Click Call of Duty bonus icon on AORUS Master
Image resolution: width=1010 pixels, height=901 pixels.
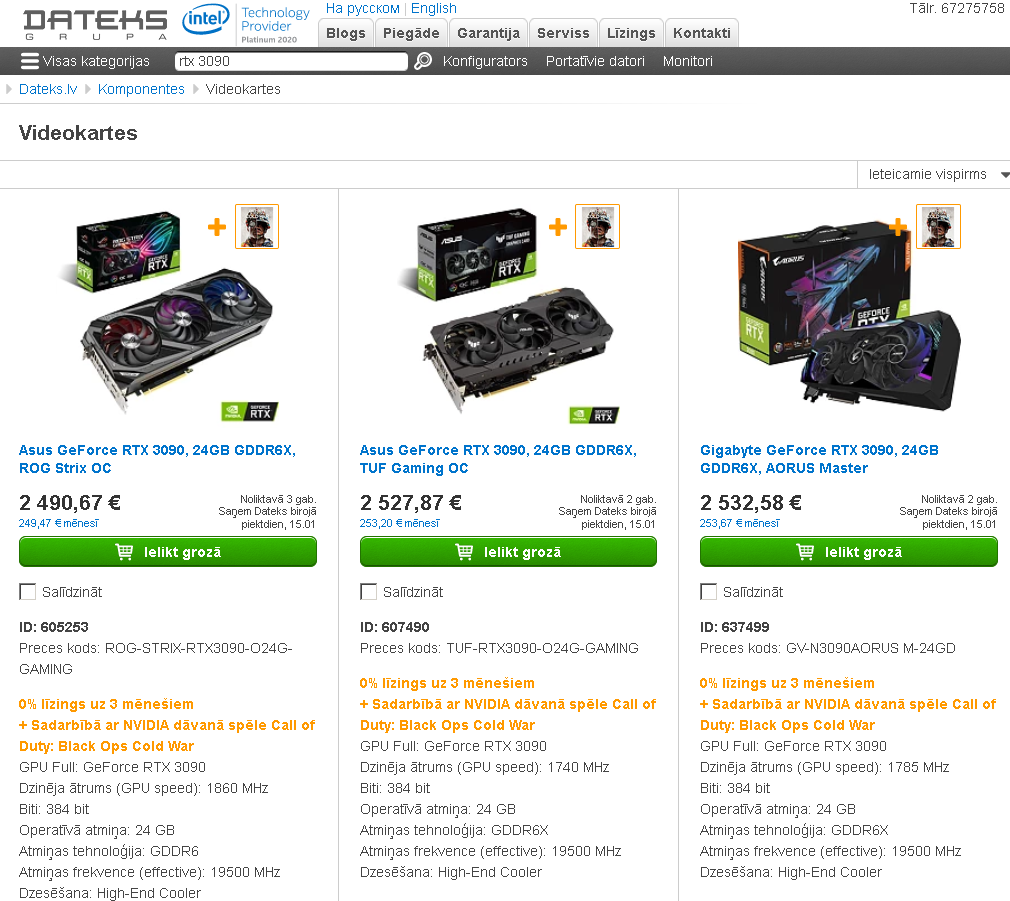(938, 226)
